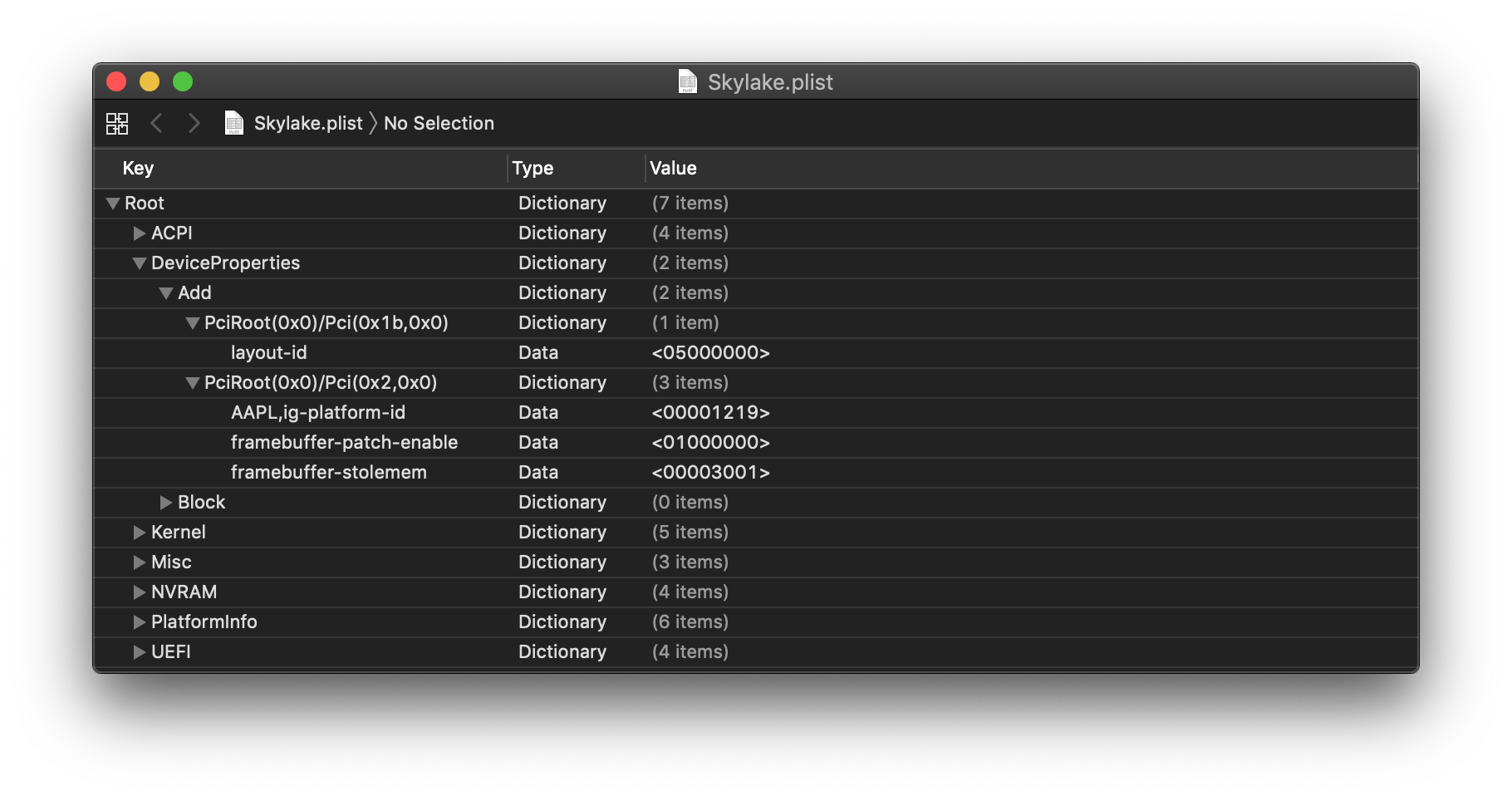
Task: Select the AAPL,ig-platform-id row
Action: coord(318,412)
